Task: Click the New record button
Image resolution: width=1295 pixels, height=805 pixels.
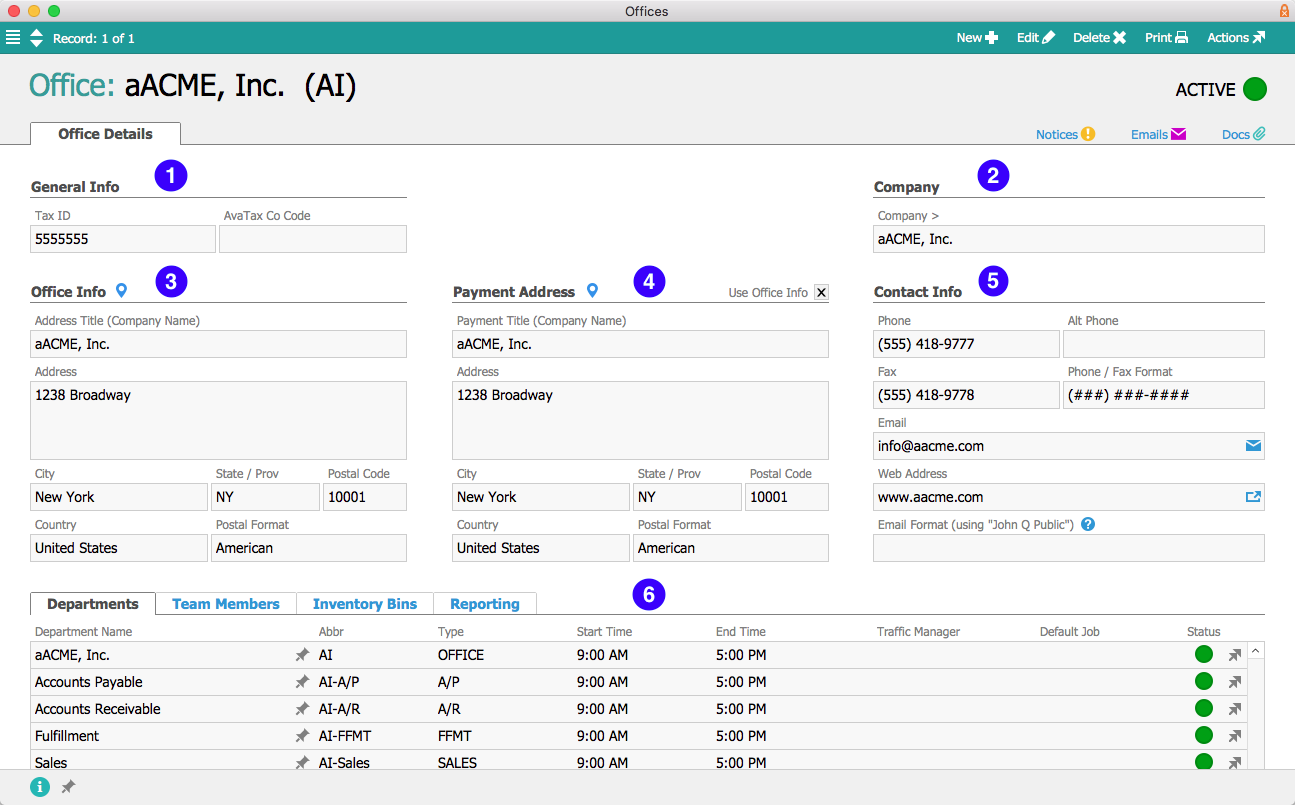Action: coord(977,38)
